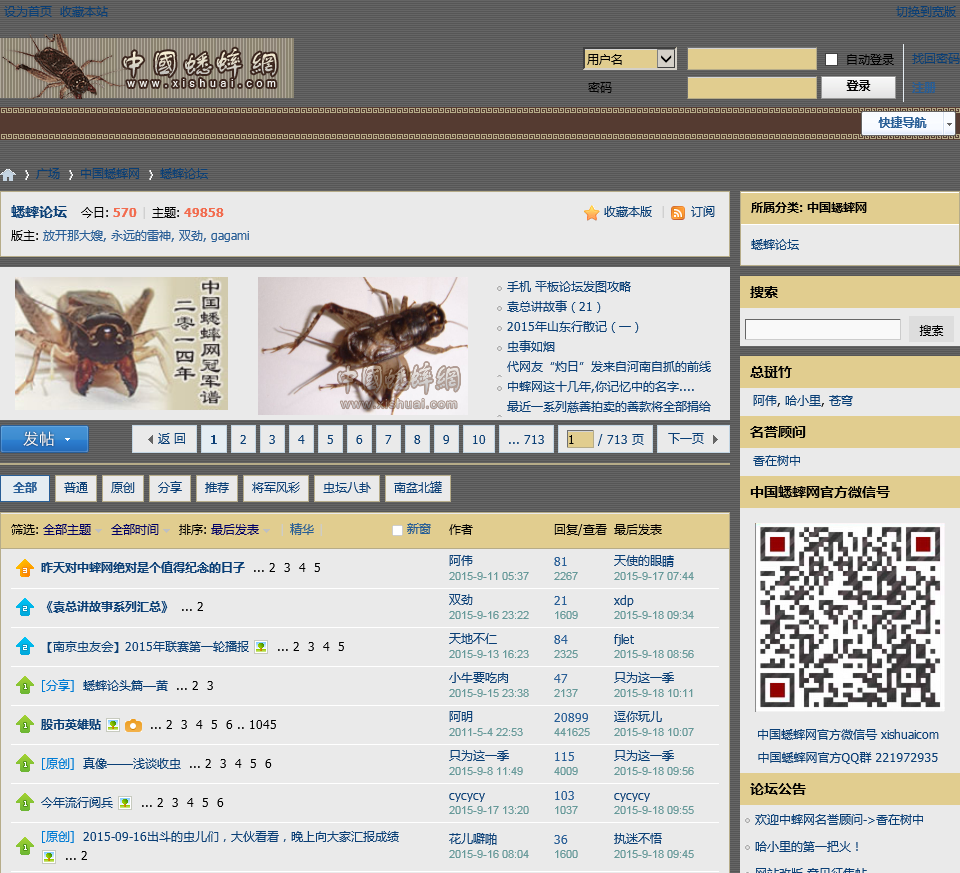Open the 发帖 dropdown button
Screen dimensions: 960x873
pyautogui.click(x=45, y=439)
